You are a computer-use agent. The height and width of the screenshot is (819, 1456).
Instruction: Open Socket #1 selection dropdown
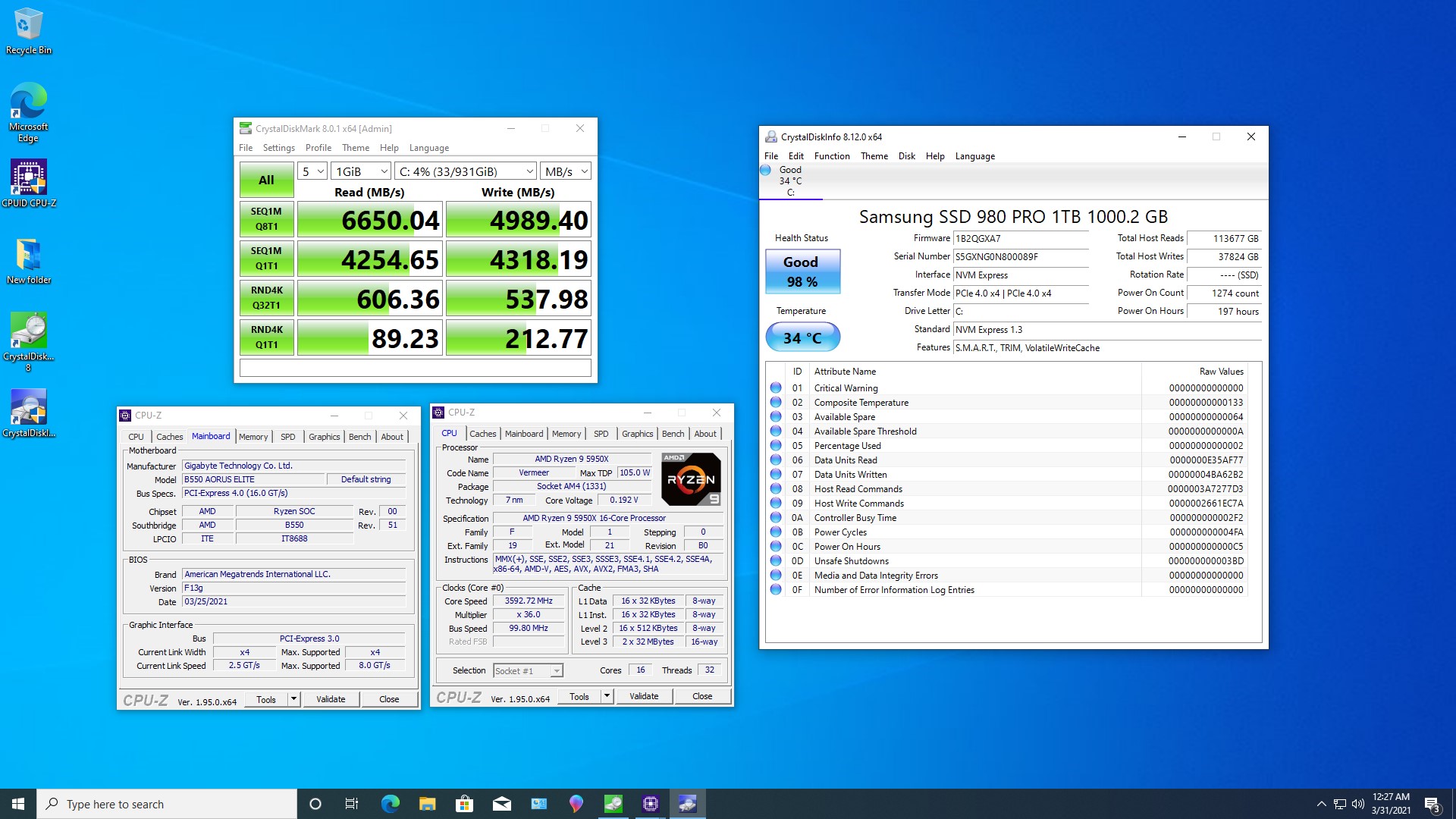pyautogui.click(x=529, y=671)
